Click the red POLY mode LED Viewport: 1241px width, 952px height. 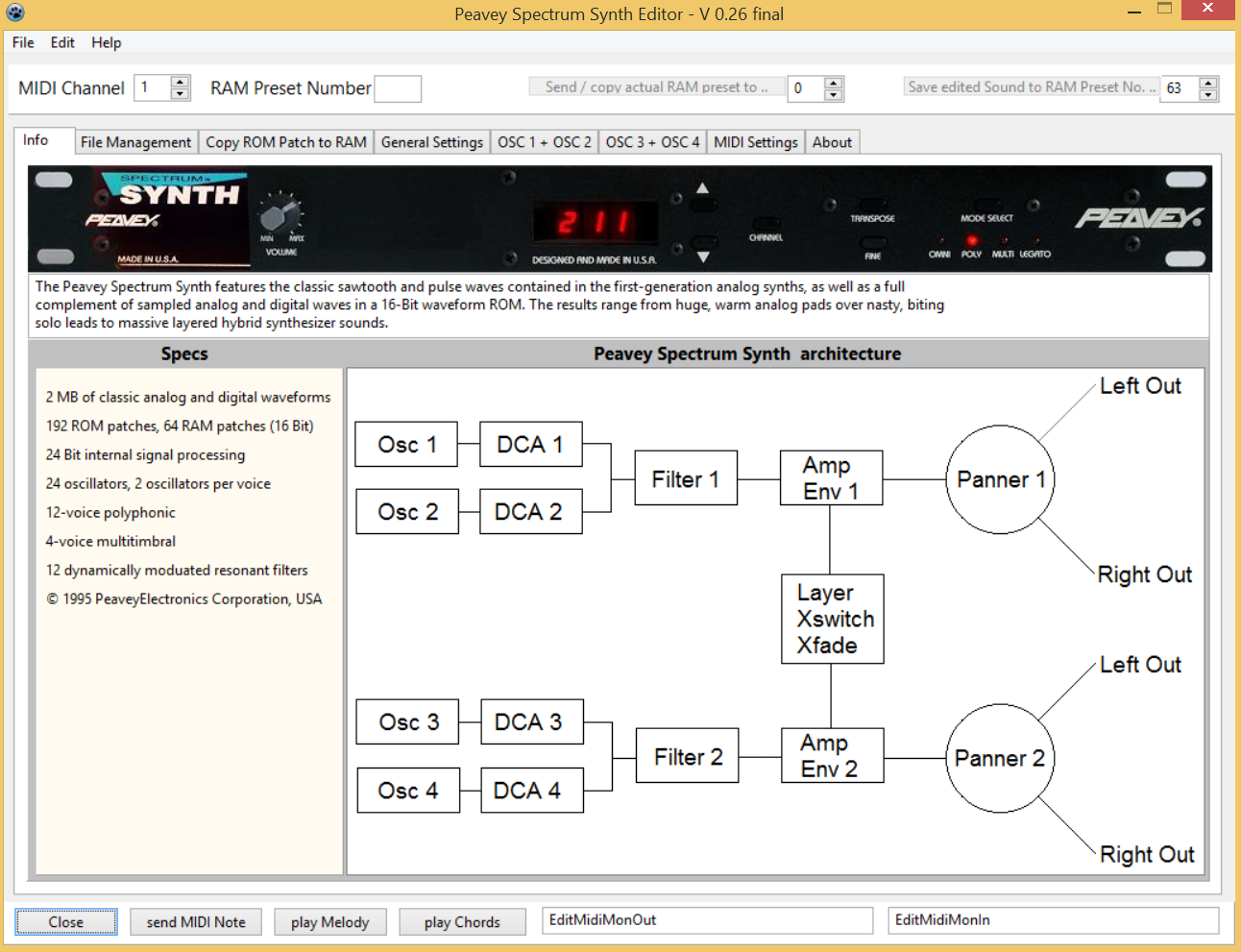point(971,241)
